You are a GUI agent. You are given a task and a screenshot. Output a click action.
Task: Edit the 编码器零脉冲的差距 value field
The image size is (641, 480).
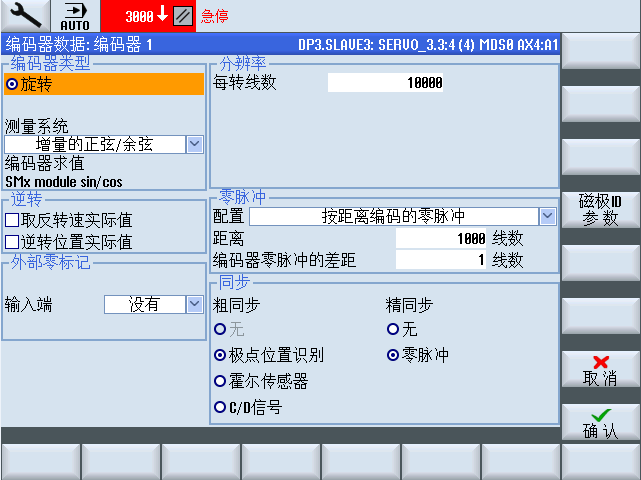click(x=441, y=260)
